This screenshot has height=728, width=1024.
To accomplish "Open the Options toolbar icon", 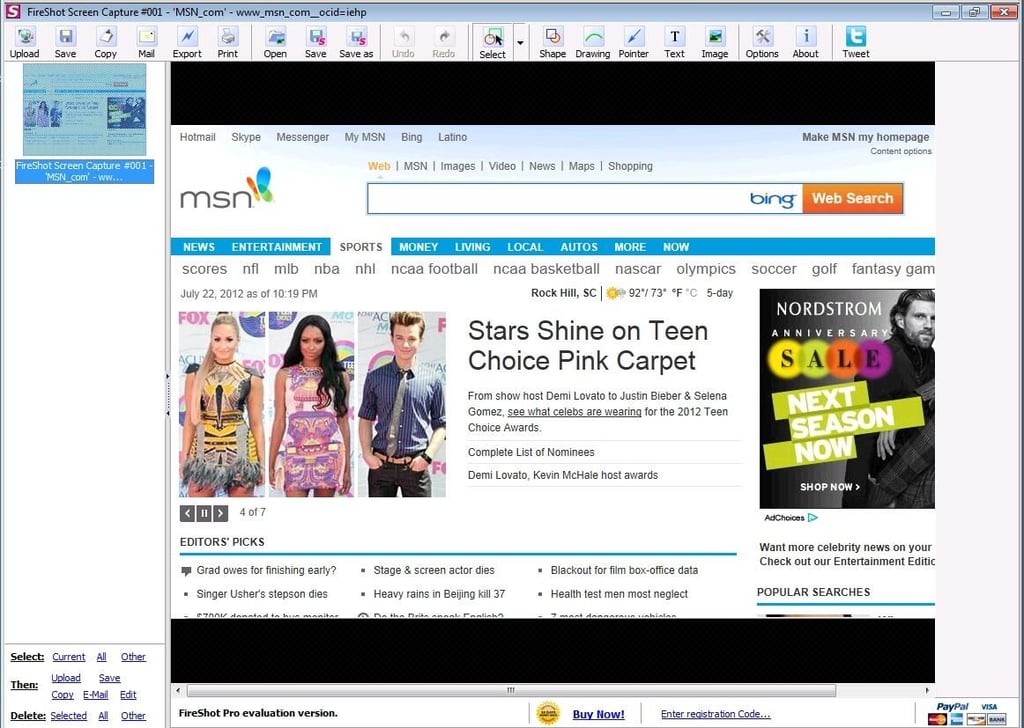I will click(762, 43).
